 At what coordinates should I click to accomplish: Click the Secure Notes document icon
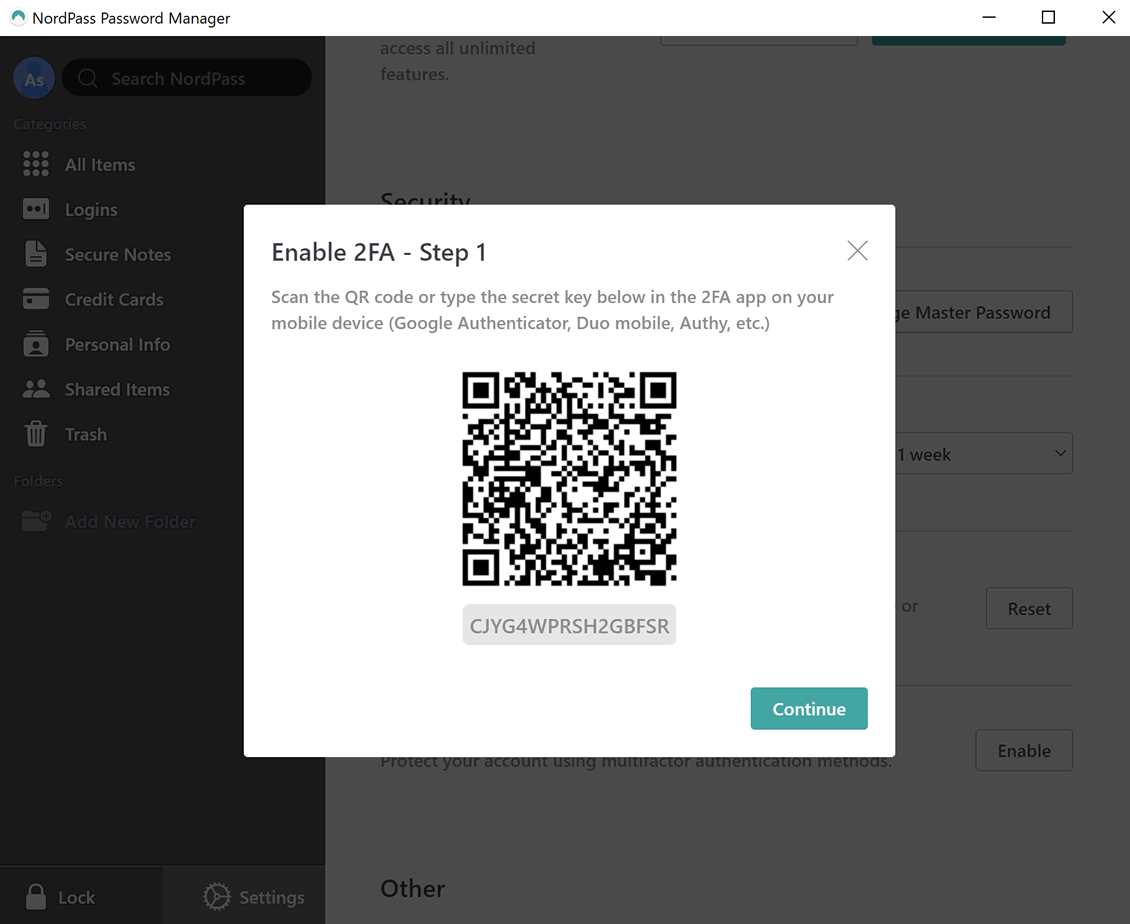click(x=36, y=254)
